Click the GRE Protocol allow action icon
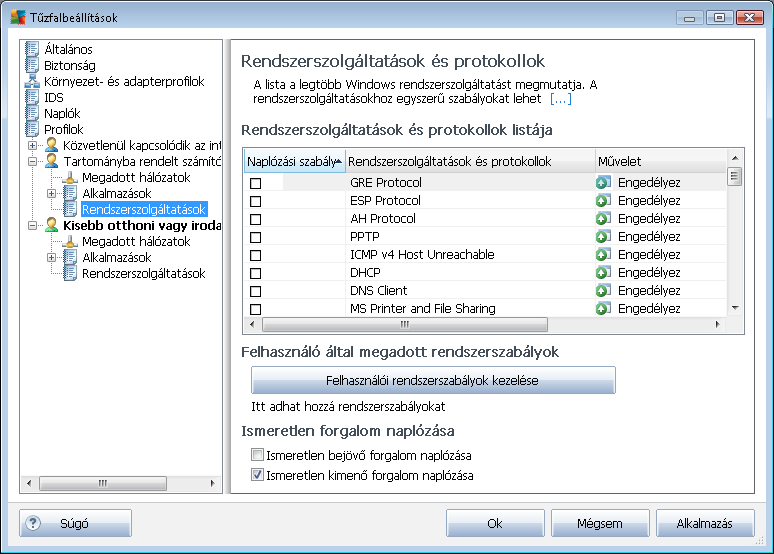Image resolution: width=774 pixels, height=554 pixels. [603, 183]
